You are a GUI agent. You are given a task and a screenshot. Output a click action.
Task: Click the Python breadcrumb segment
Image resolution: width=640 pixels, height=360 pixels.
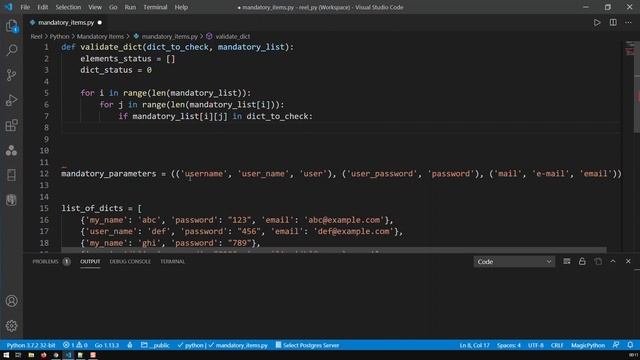pos(60,36)
